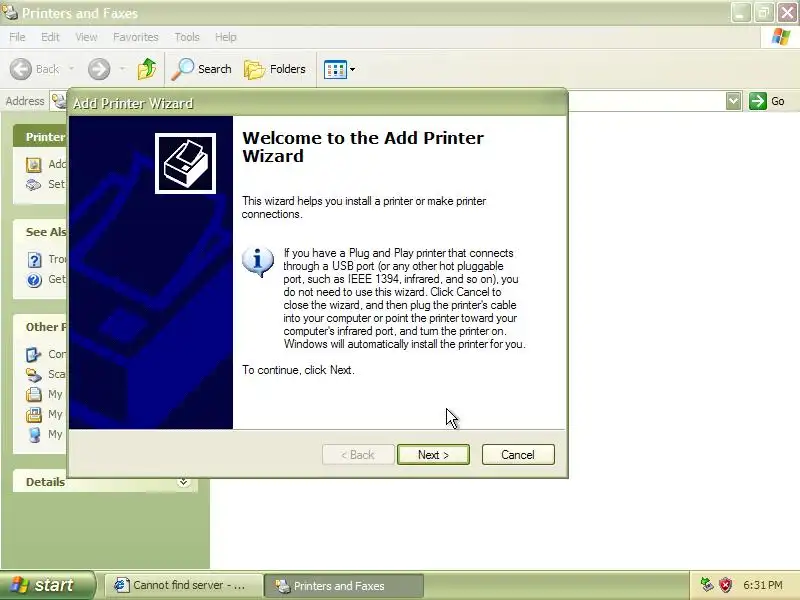The image size is (800, 600).
Task: Click the Go button
Action: tap(767, 101)
